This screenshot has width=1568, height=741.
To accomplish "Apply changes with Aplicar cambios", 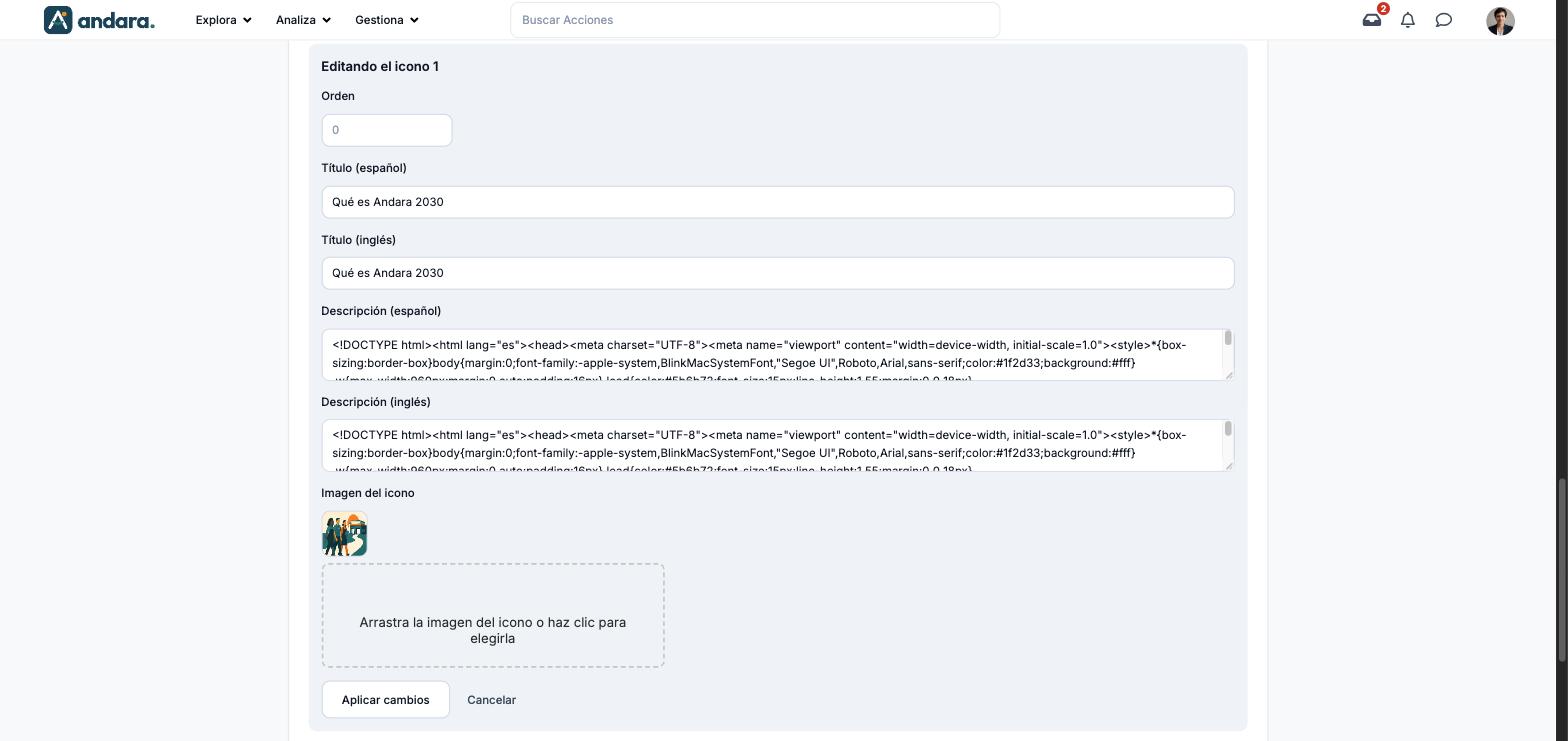I will coord(386,700).
